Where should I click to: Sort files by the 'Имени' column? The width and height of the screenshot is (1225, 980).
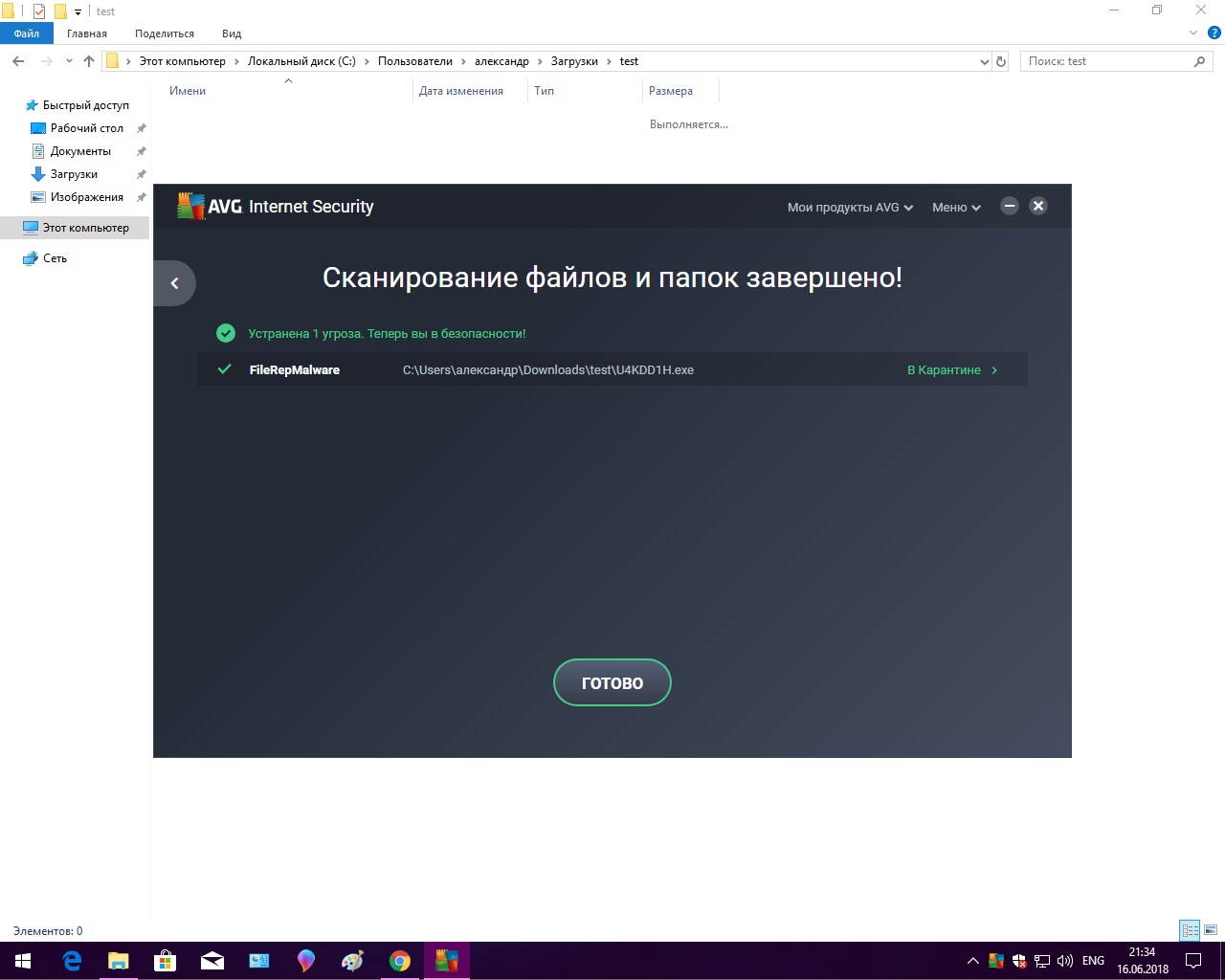coord(188,91)
